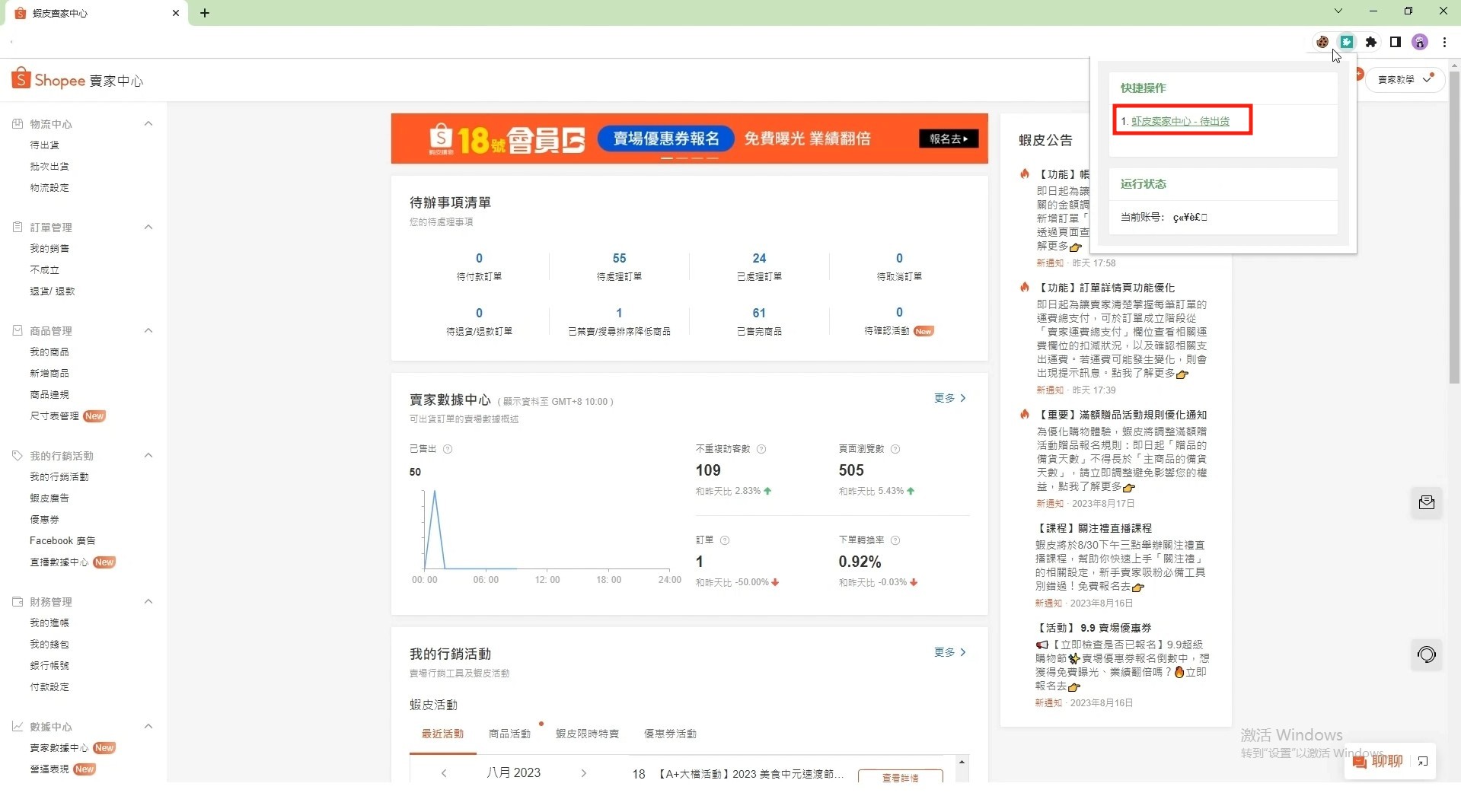Toggle the browser side panel icon
Screen dimensions: 1461x812
[1396, 42]
